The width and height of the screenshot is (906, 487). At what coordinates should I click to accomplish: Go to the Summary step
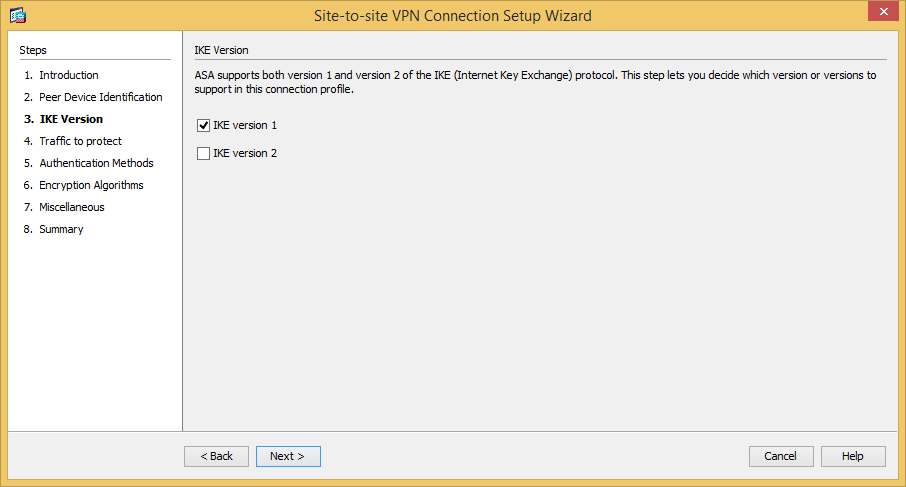54,229
